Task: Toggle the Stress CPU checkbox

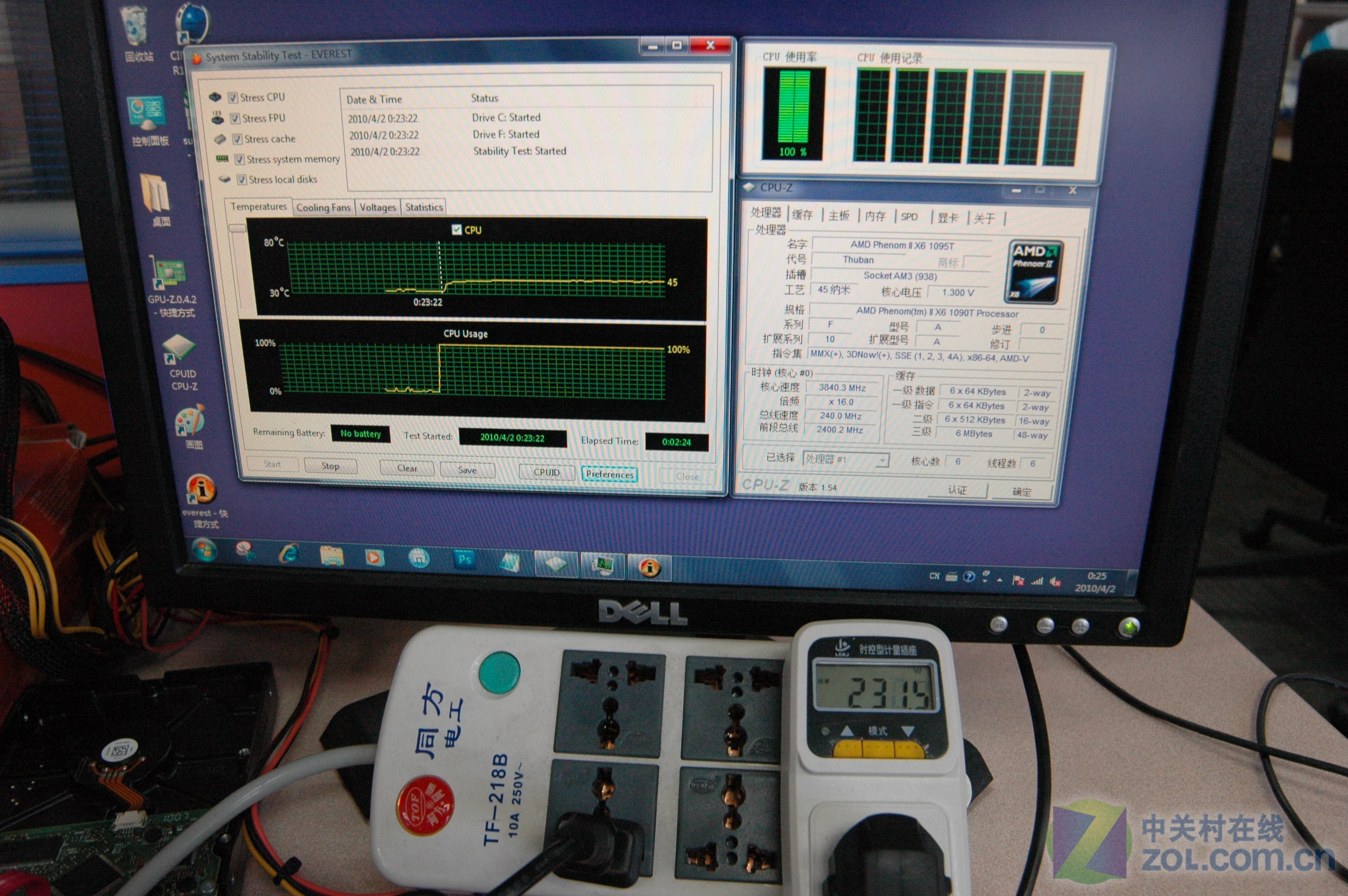Action: 233,98
